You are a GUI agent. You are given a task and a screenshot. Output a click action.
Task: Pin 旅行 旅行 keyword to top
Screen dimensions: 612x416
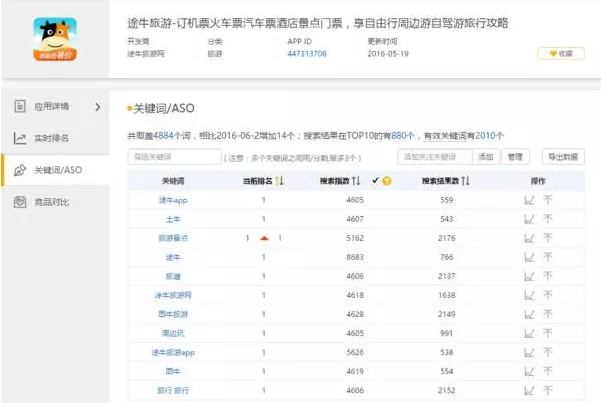548,390
